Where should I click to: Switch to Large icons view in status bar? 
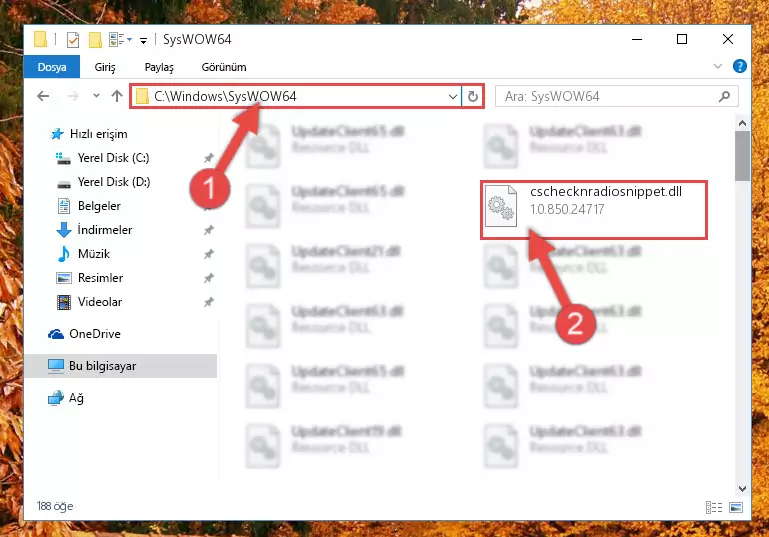click(736, 507)
